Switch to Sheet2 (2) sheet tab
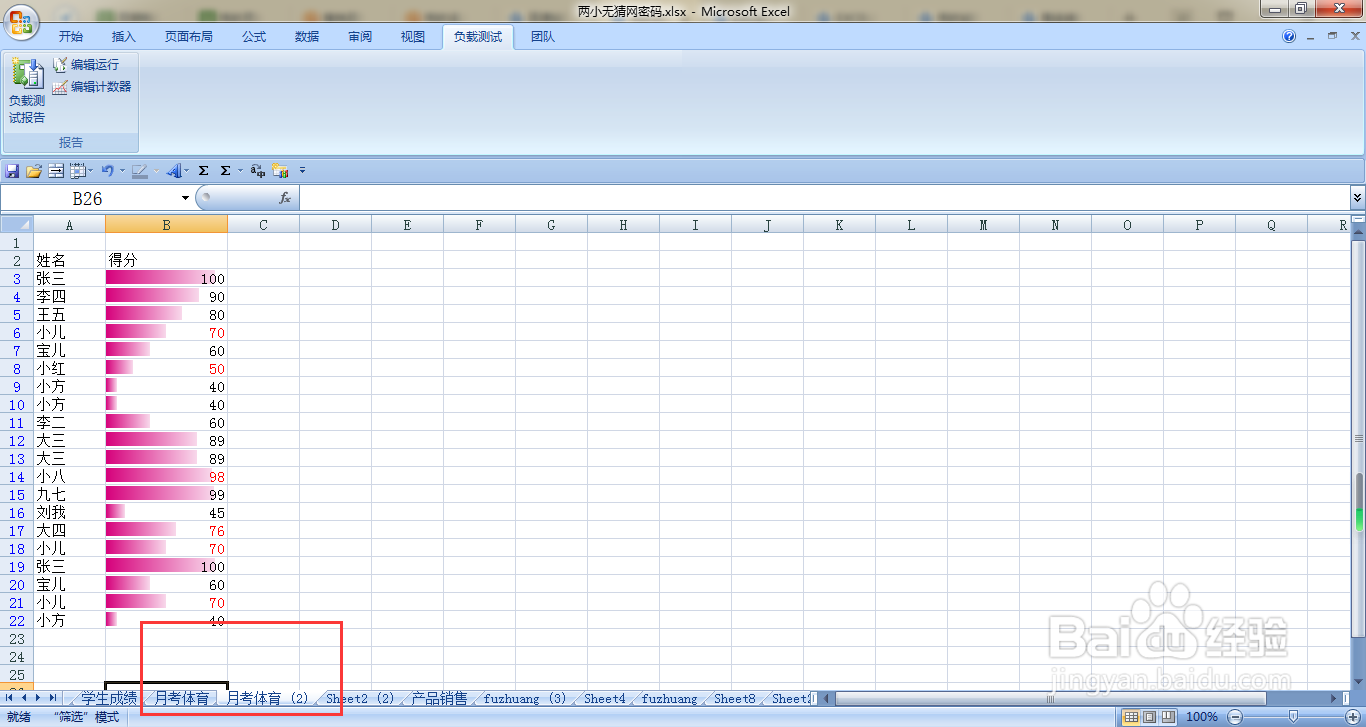The height and width of the screenshot is (727, 1366). pos(360,698)
